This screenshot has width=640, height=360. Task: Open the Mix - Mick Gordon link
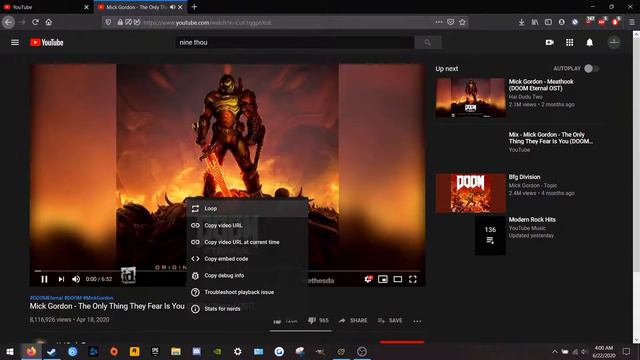point(550,138)
